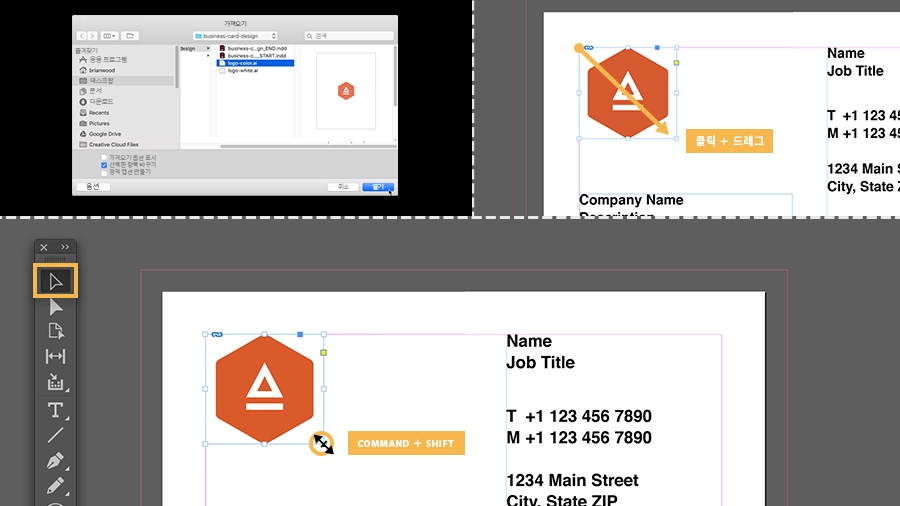Select the business-c...gn_END.indd file
The width and height of the screenshot is (900, 506).
(x=255, y=49)
